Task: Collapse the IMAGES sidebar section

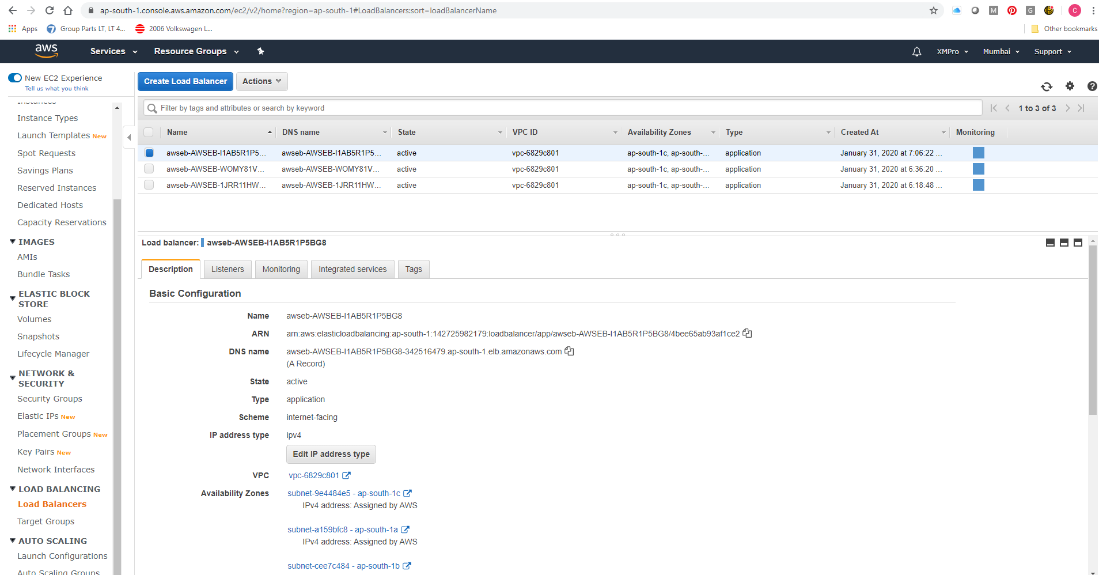Action: coord(13,241)
